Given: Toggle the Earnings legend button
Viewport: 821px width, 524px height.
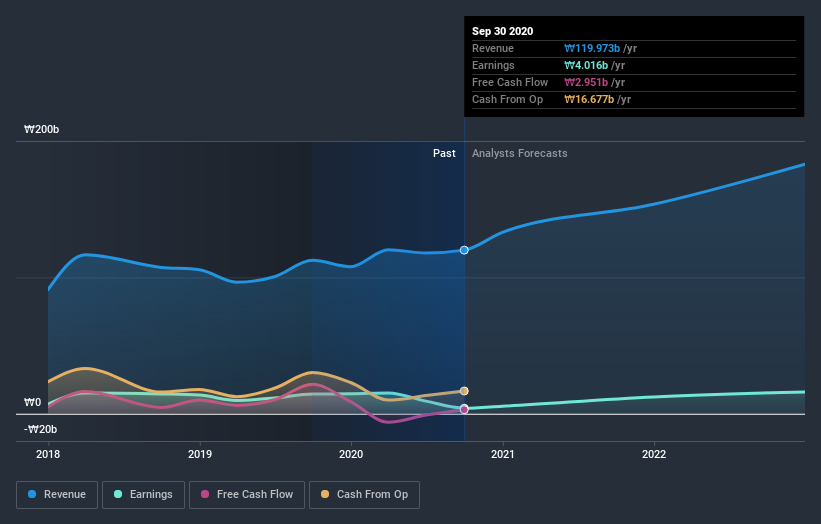Looking at the screenshot, I should point(143,495).
